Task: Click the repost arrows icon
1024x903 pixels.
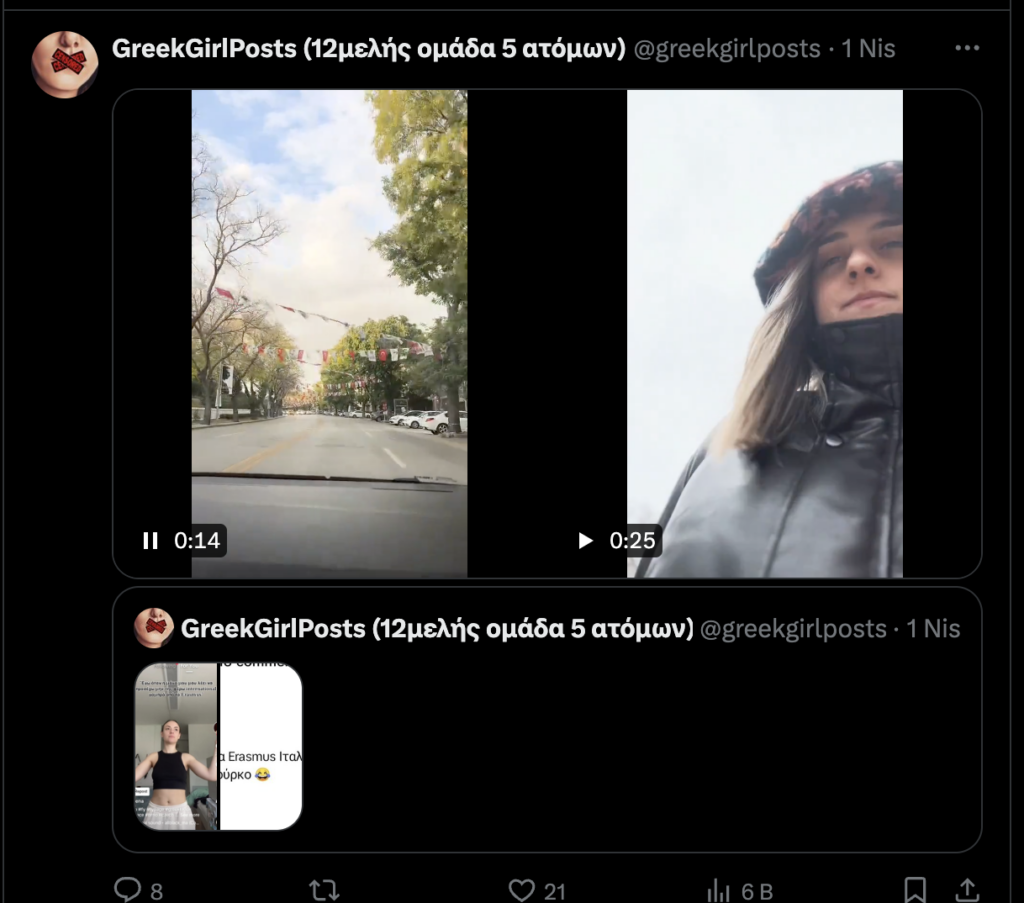Action: coord(324,889)
